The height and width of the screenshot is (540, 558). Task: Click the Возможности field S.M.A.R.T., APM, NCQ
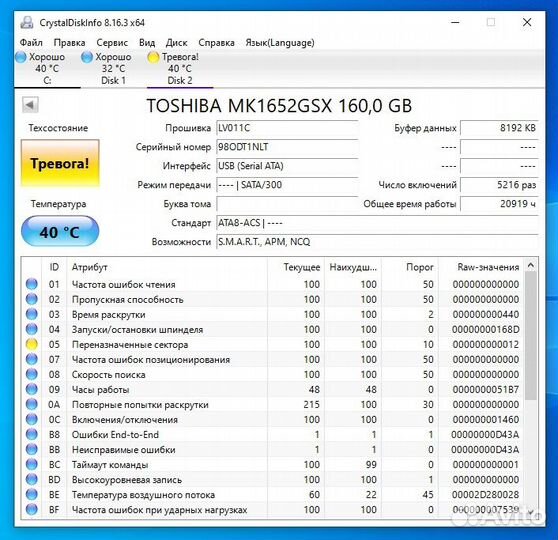click(377, 242)
